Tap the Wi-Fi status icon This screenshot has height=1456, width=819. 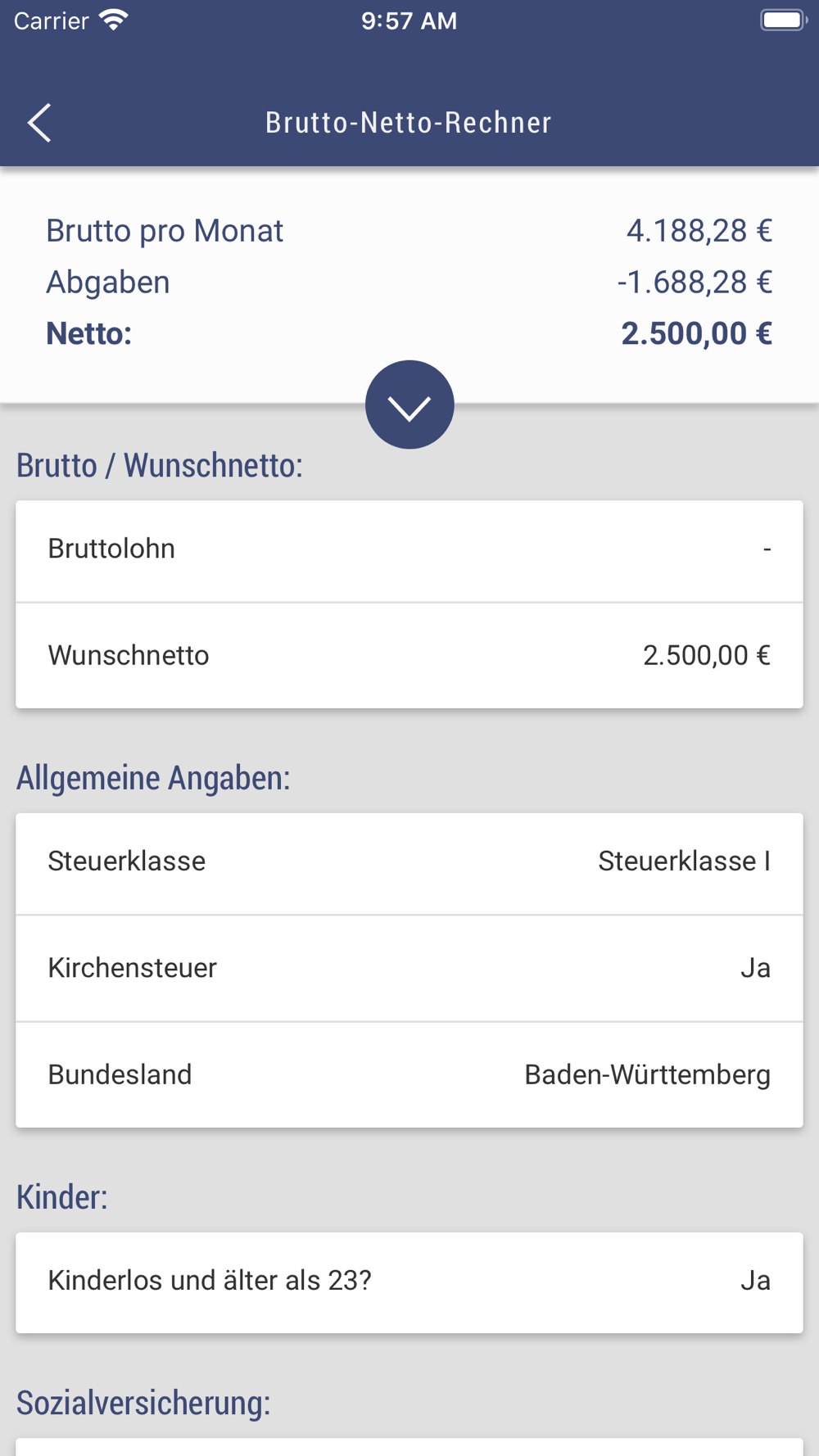114,20
